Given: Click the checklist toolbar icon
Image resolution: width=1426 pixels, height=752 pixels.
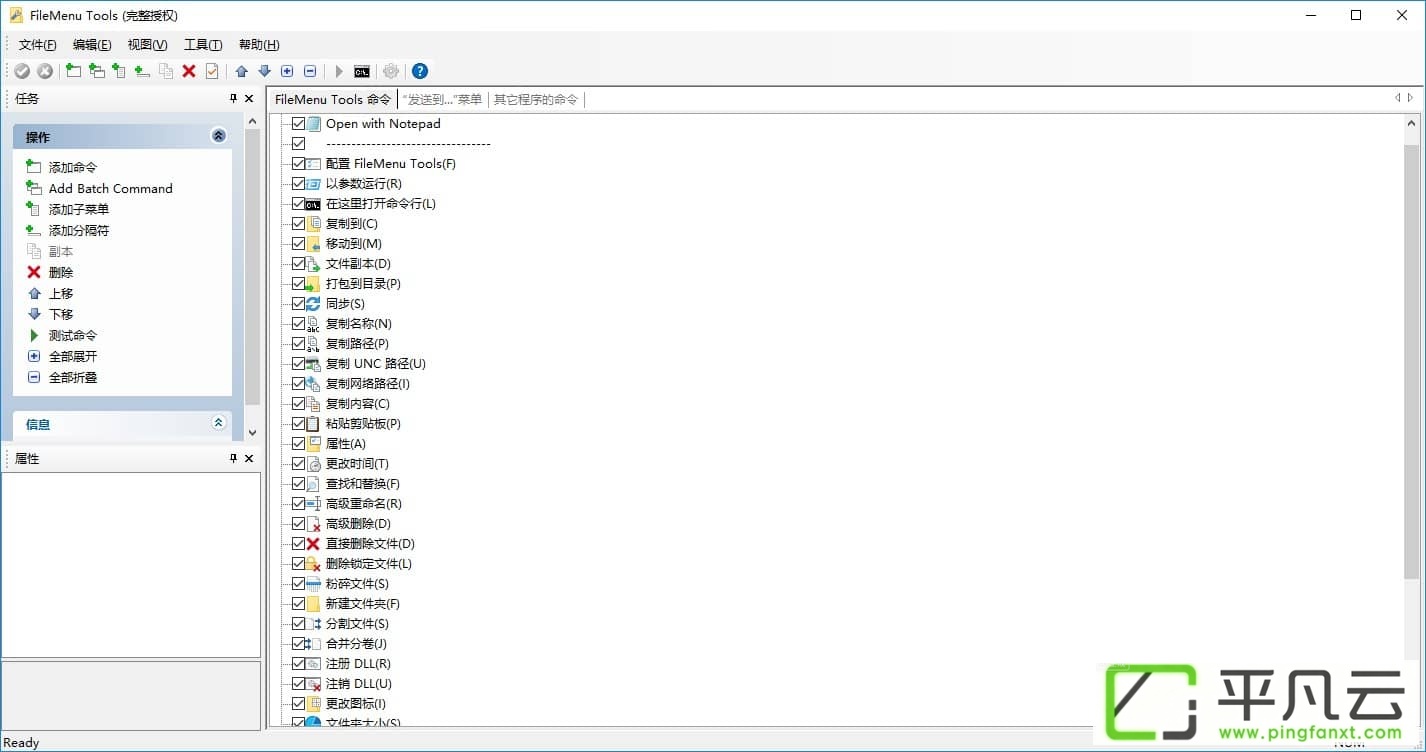Looking at the screenshot, I should pos(212,71).
